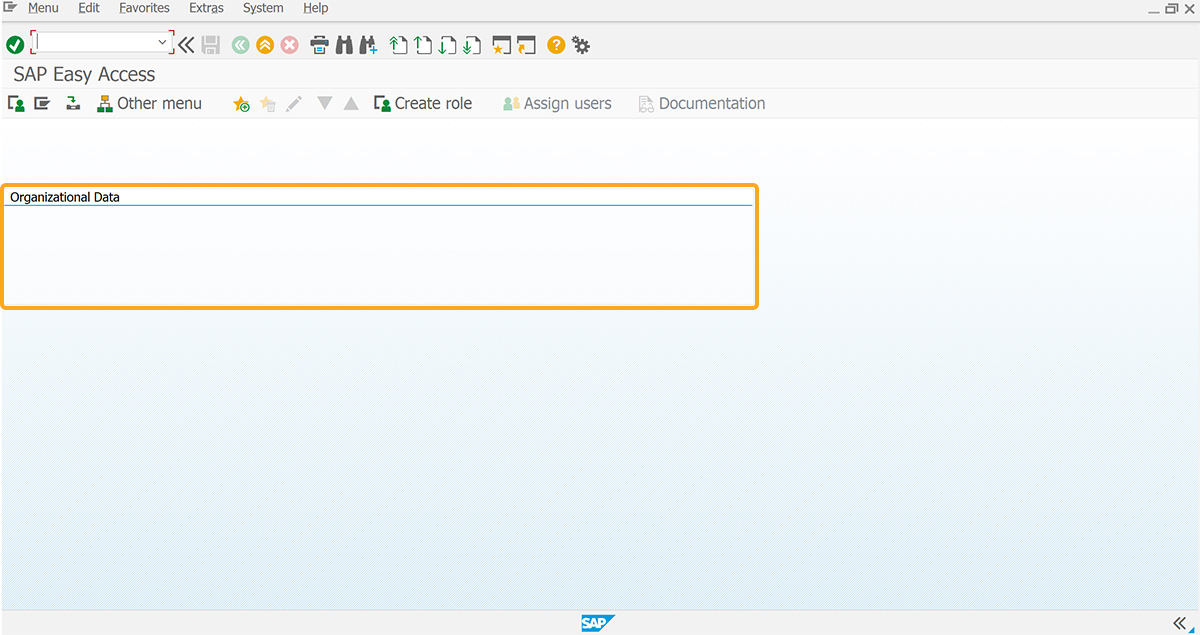
Task: Click the orange Exit icon
Action: tap(265, 45)
